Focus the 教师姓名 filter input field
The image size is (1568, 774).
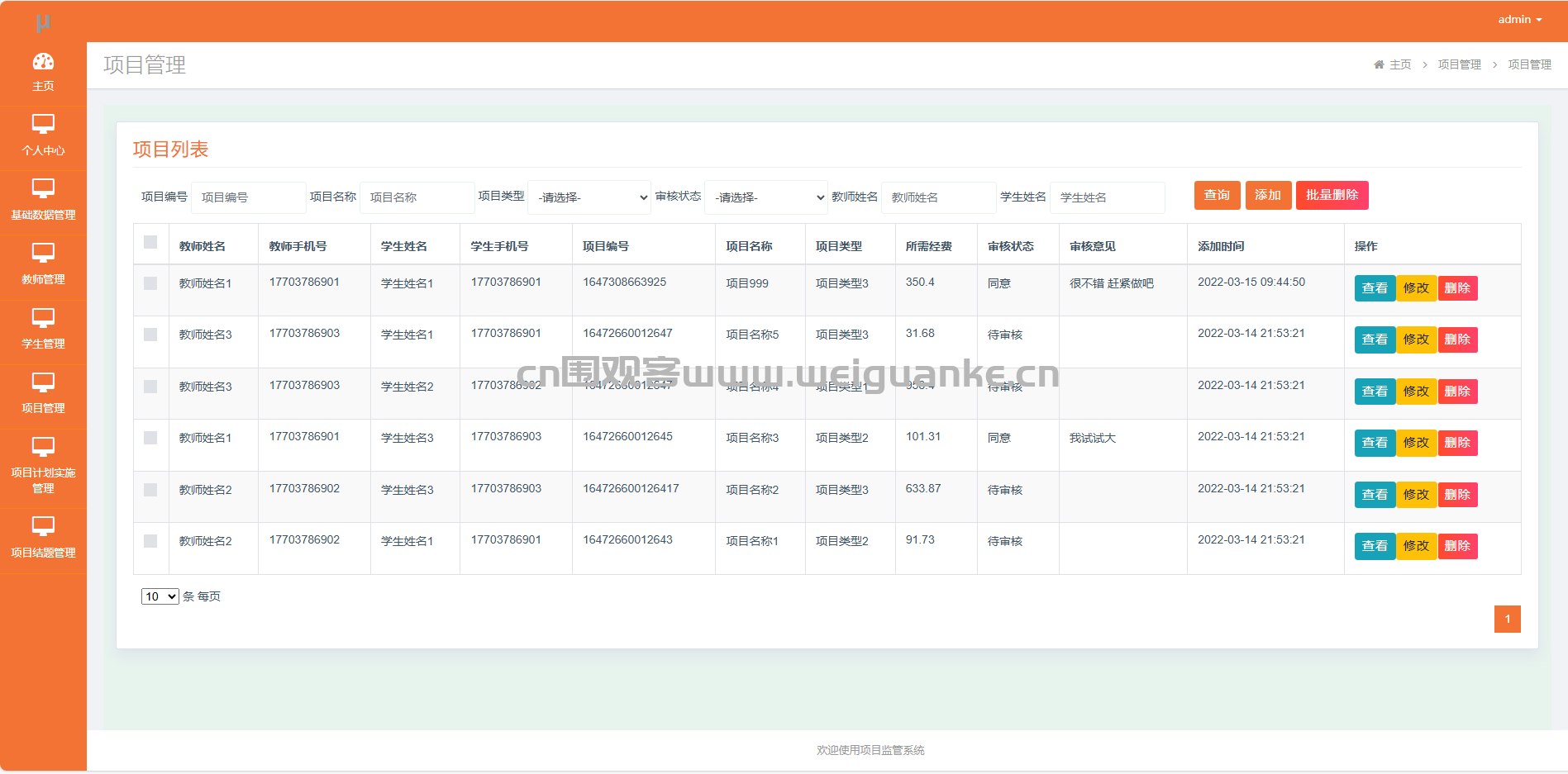pos(938,197)
